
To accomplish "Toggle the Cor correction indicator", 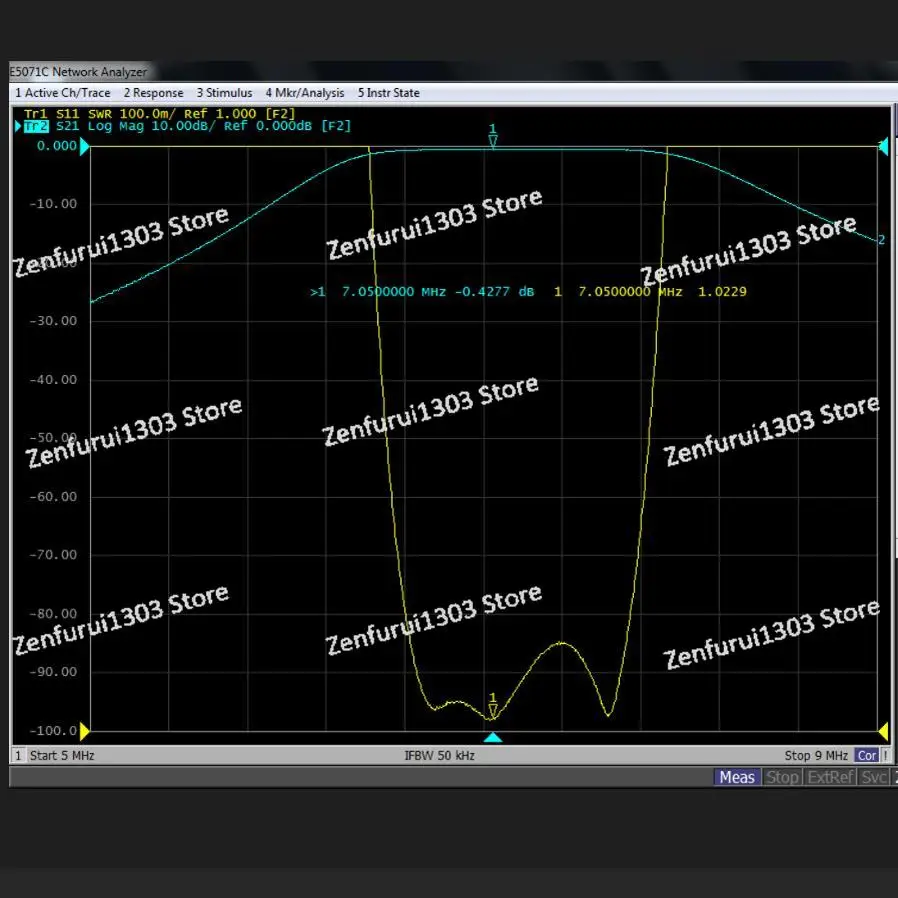I will click(867, 756).
